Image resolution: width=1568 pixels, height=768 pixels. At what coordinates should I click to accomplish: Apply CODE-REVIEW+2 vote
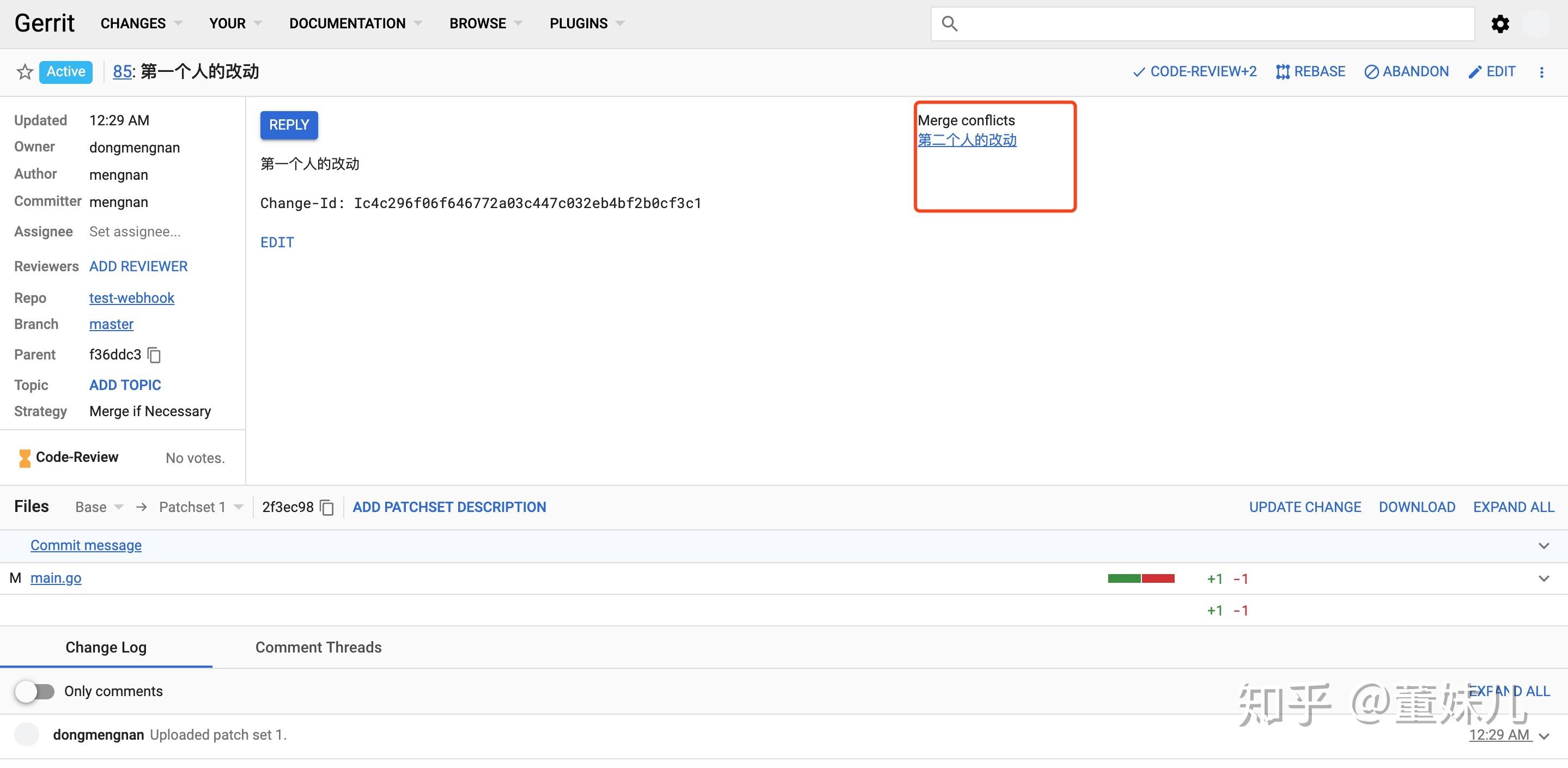point(1194,71)
